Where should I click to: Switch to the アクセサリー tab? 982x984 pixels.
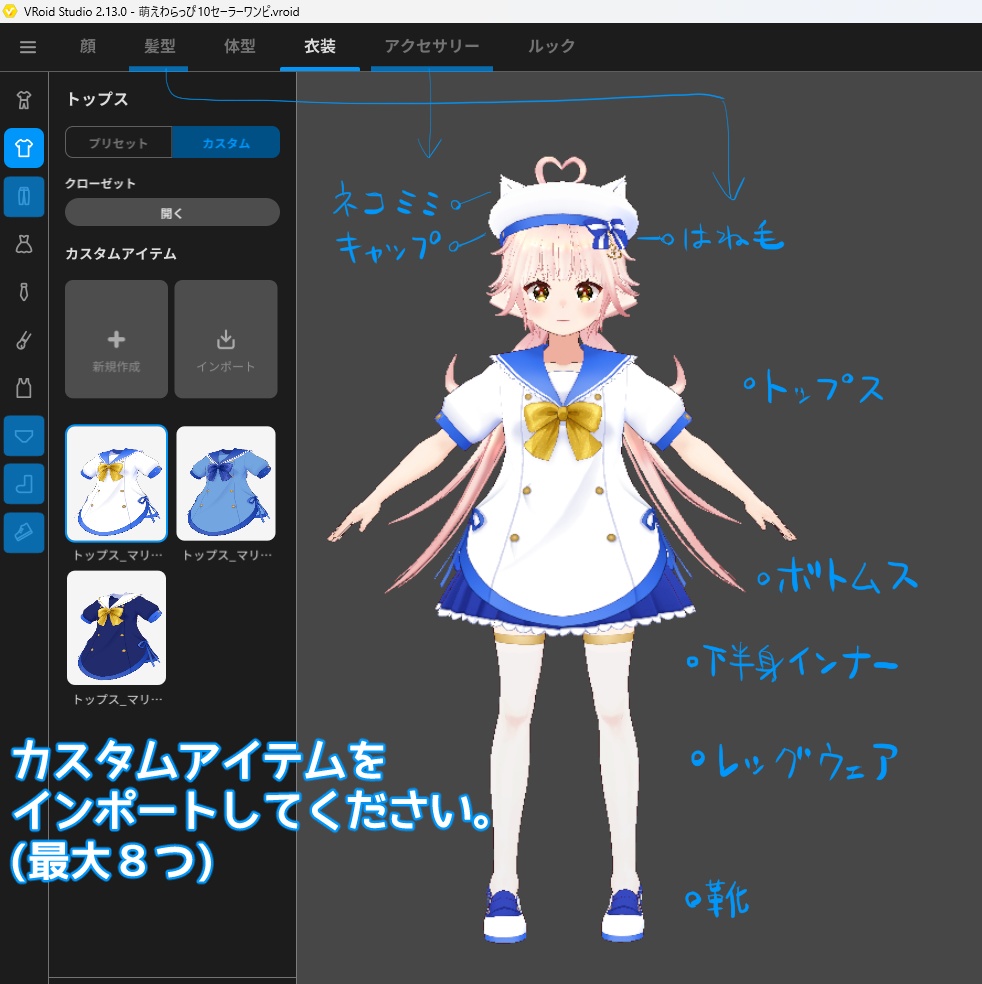tap(432, 46)
